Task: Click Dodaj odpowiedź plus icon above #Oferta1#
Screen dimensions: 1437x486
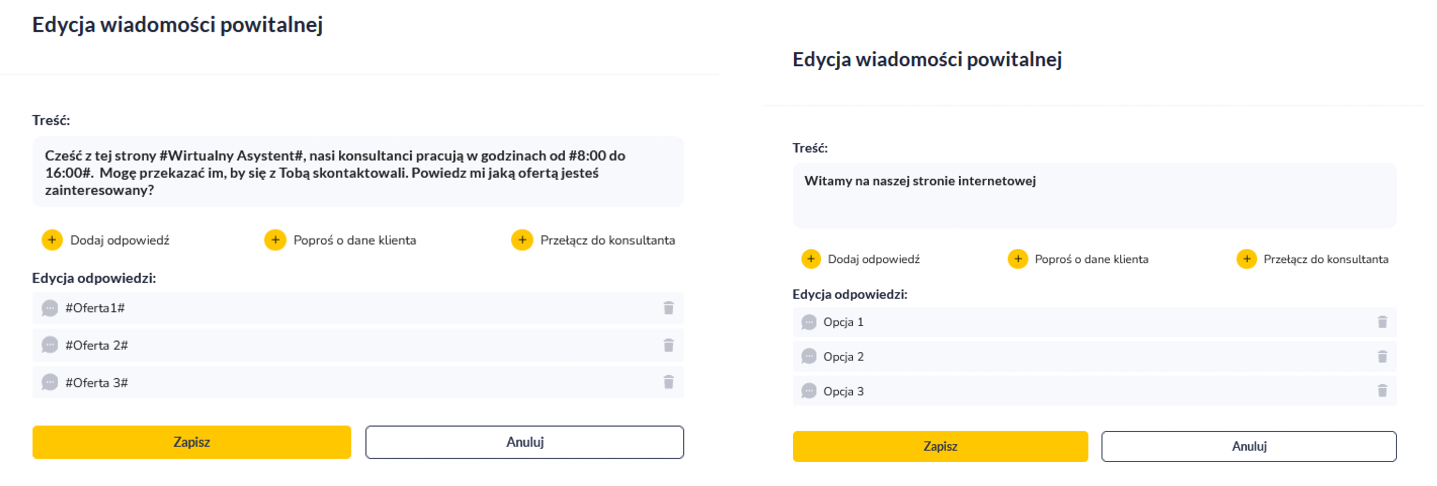Action: point(52,240)
